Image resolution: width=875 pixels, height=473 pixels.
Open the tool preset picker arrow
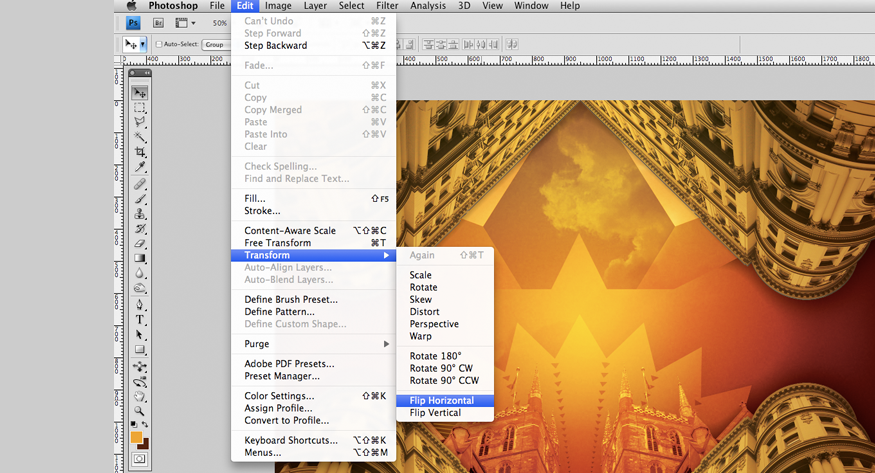[x=143, y=44]
